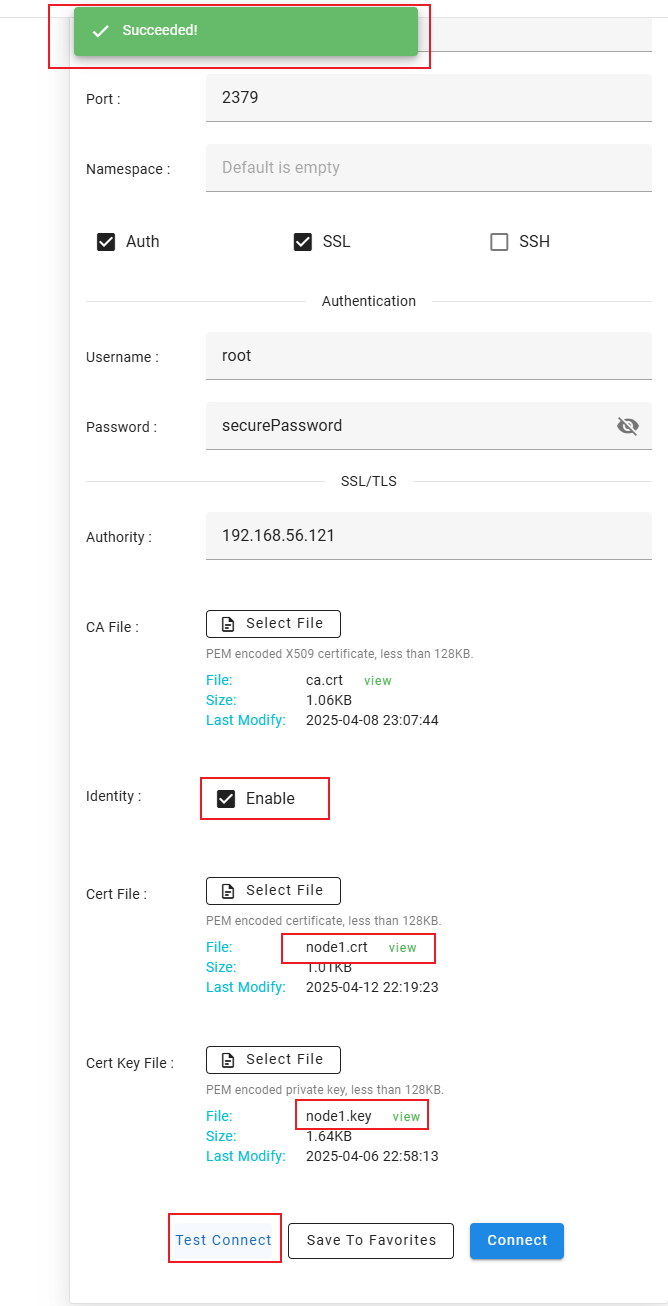Click the Authentication section heading
The width and height of the screenshot is (668, 1306).
(369, 301)
